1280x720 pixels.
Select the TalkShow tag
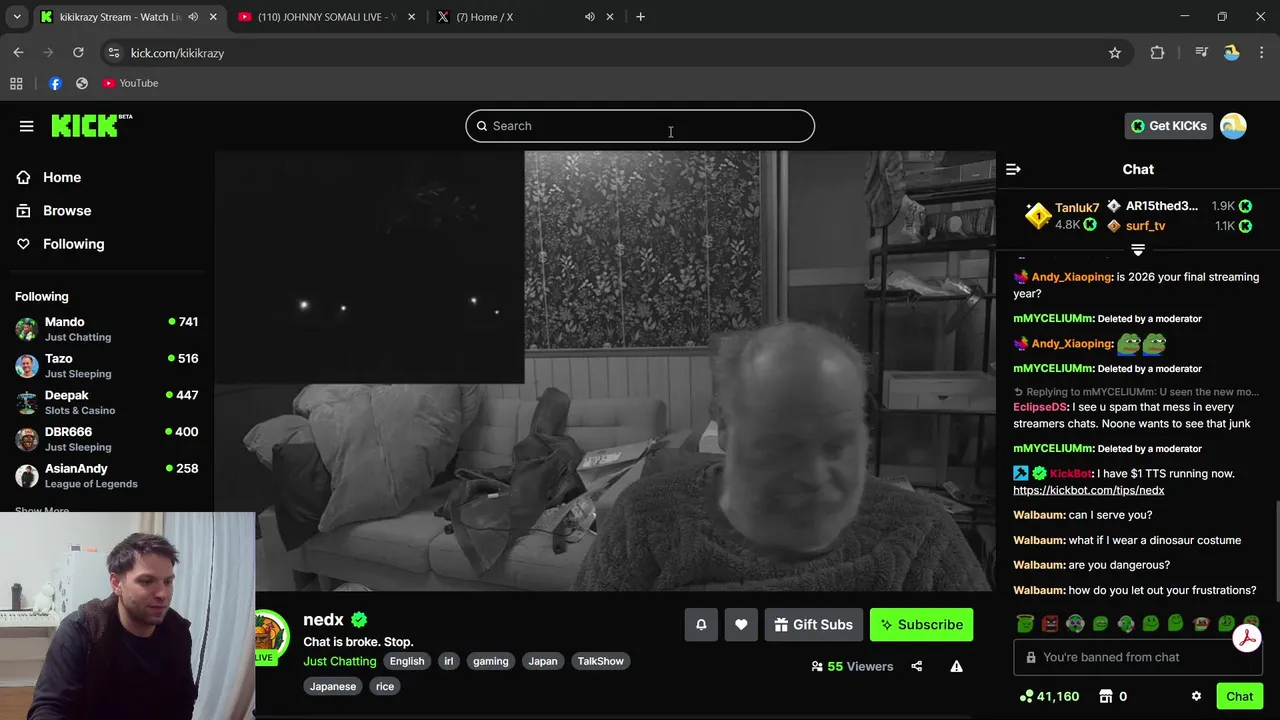coord(600,661)
